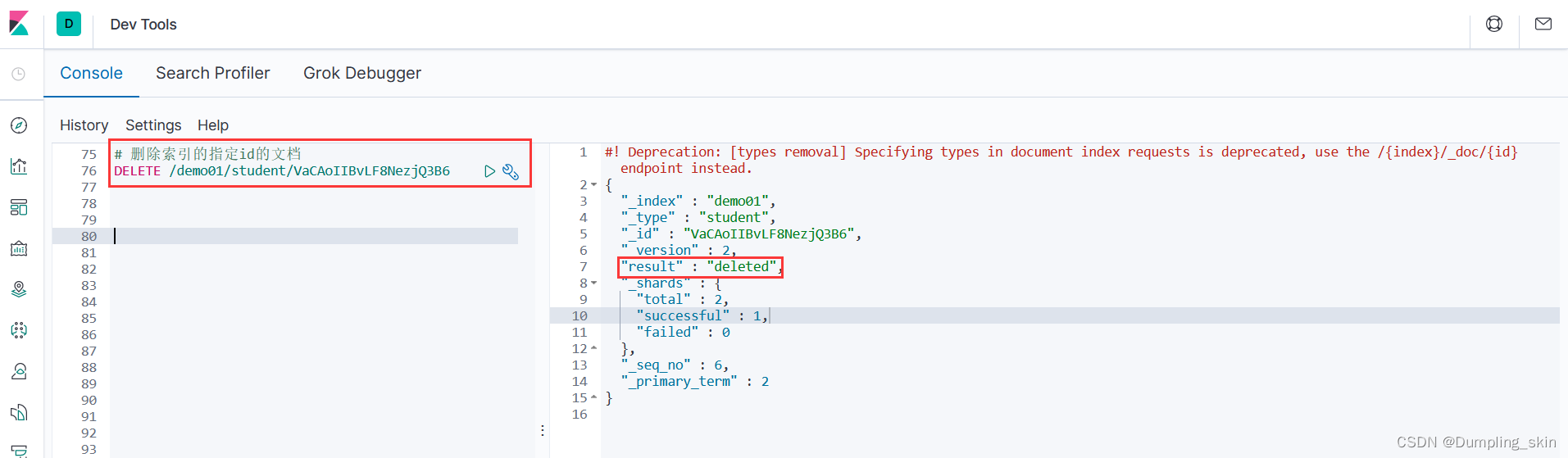The height and width of the screenshot is (458, 1568).
Task: Click line number 85 in editor gutter
Action: pos(89,318)
